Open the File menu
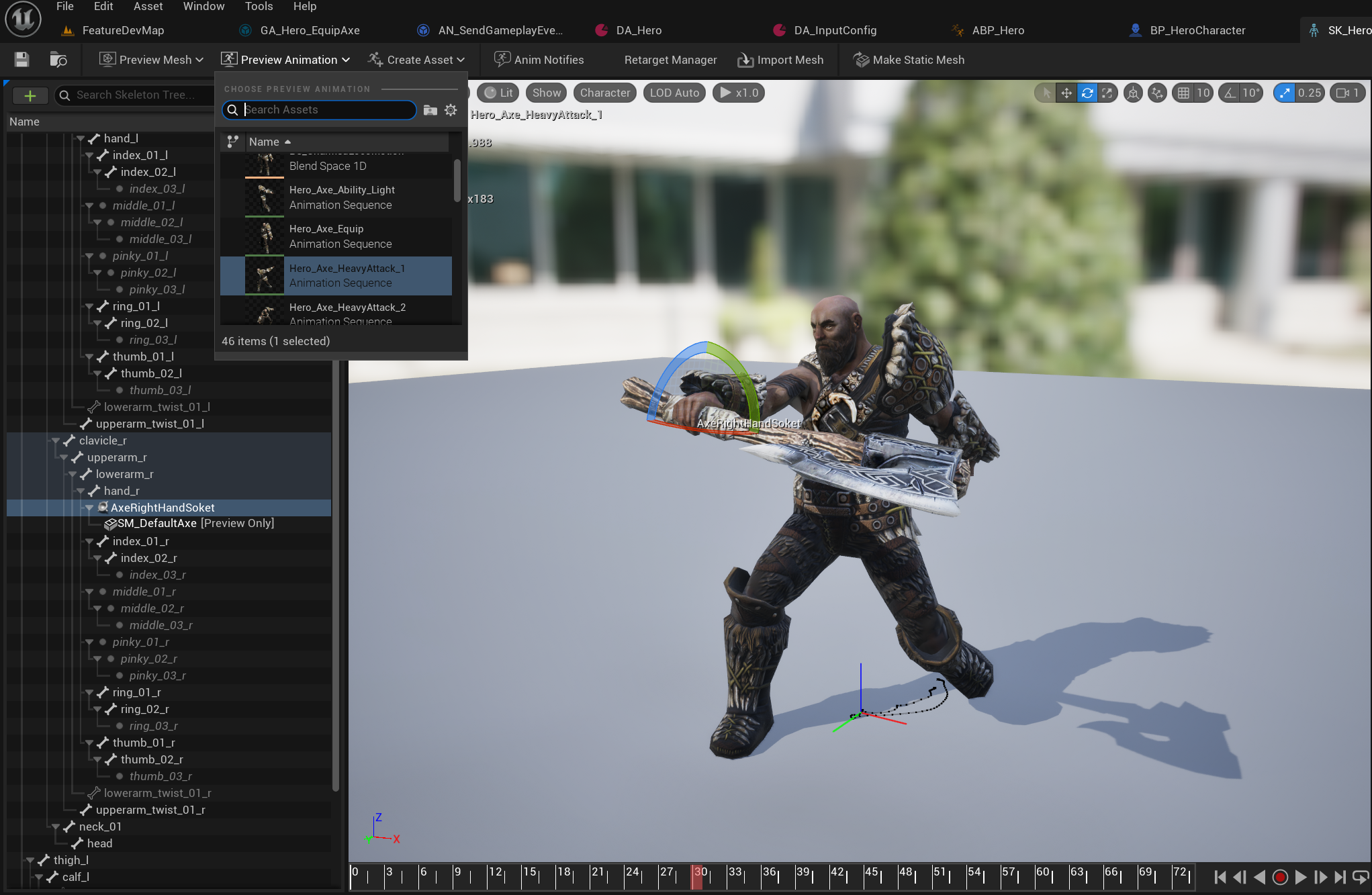The height and width of the screenshot is (895, 1372). [65, 6]
